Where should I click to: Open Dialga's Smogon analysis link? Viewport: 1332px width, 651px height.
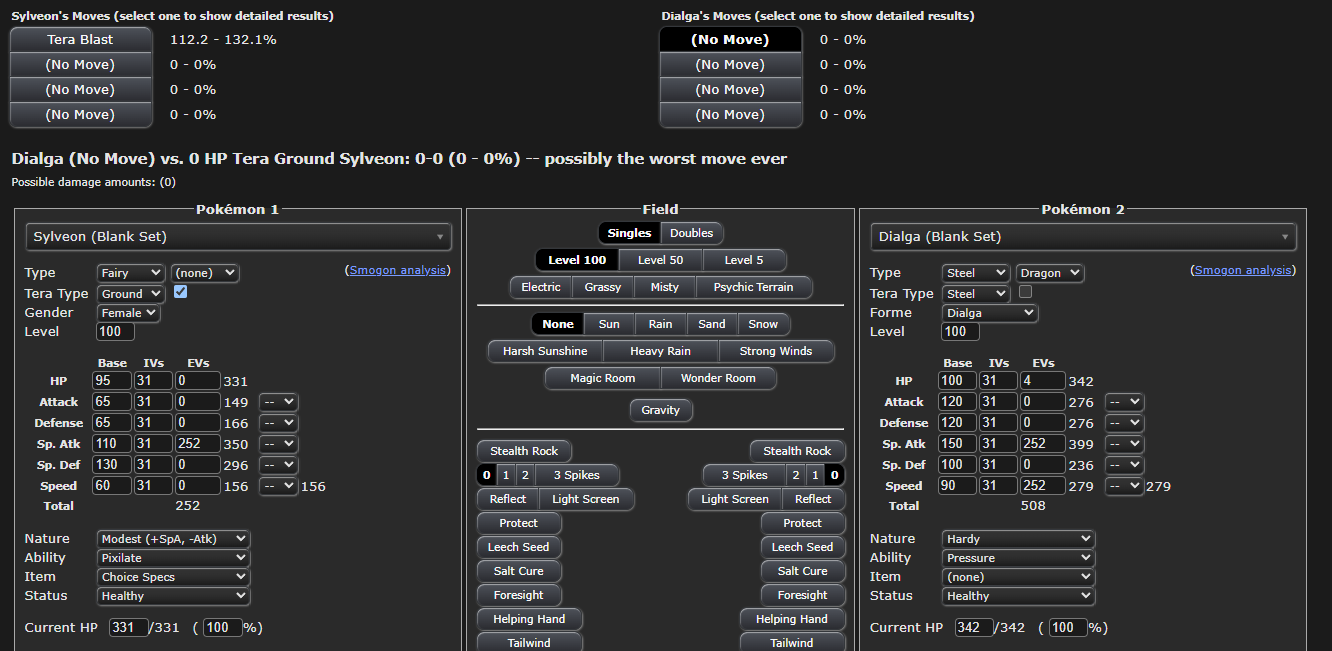pos(1243,270)
